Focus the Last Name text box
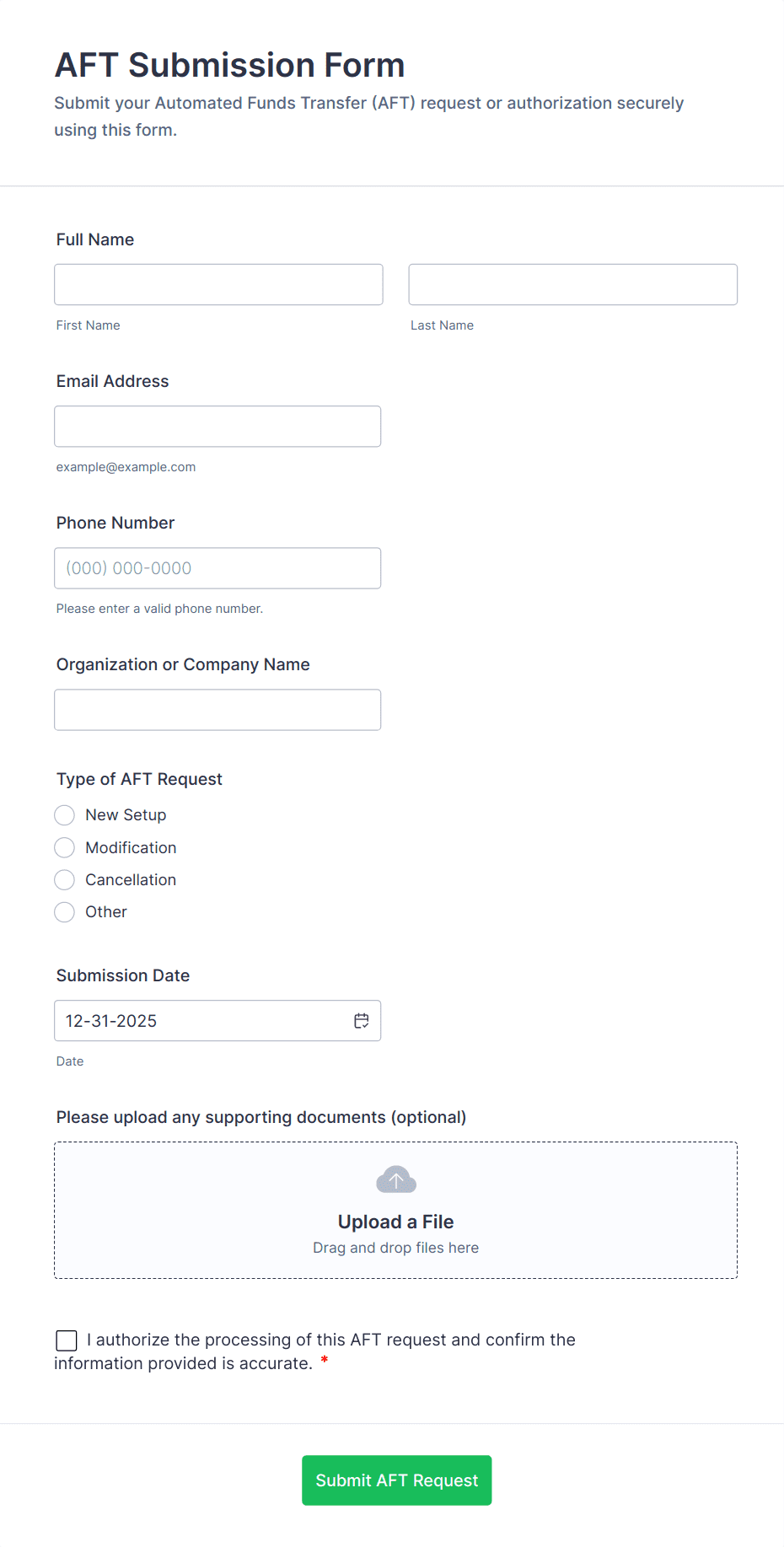The height and width of the screenshot is (1547, 784). tap(572, 285)
